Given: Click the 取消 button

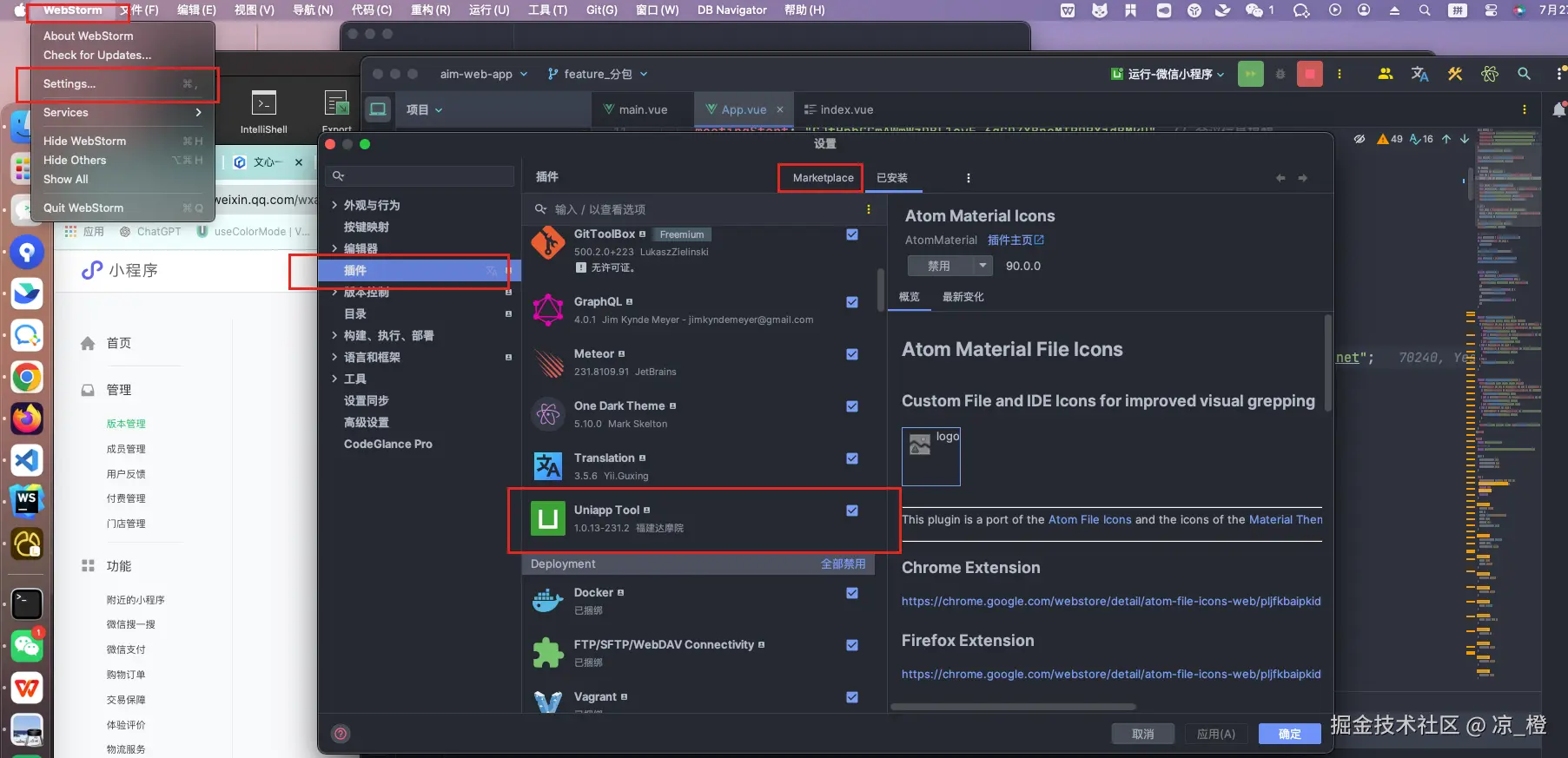Looking at the screenshot, I should 1143,734.
